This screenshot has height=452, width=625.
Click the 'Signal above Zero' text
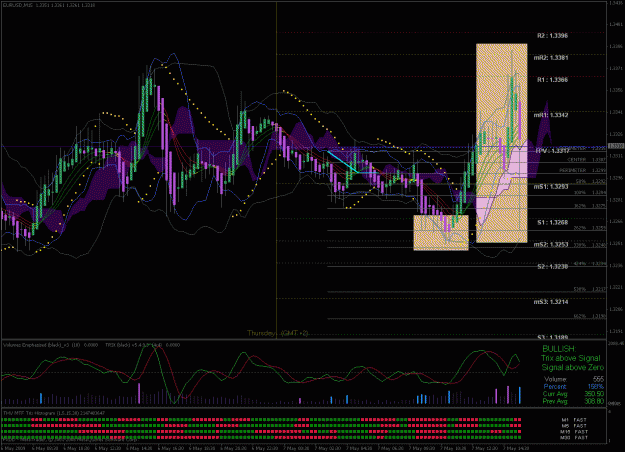point(573,367)
